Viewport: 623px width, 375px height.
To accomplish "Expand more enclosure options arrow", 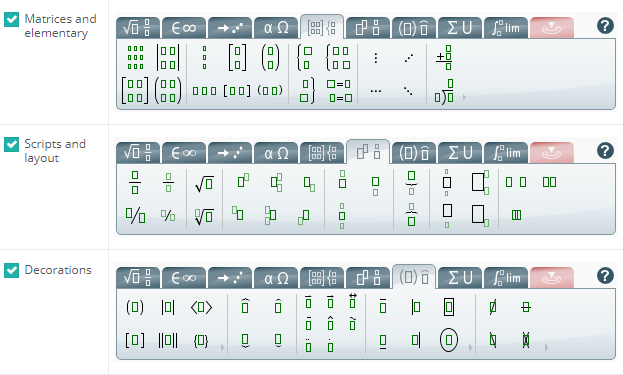I will coord(470,347).
